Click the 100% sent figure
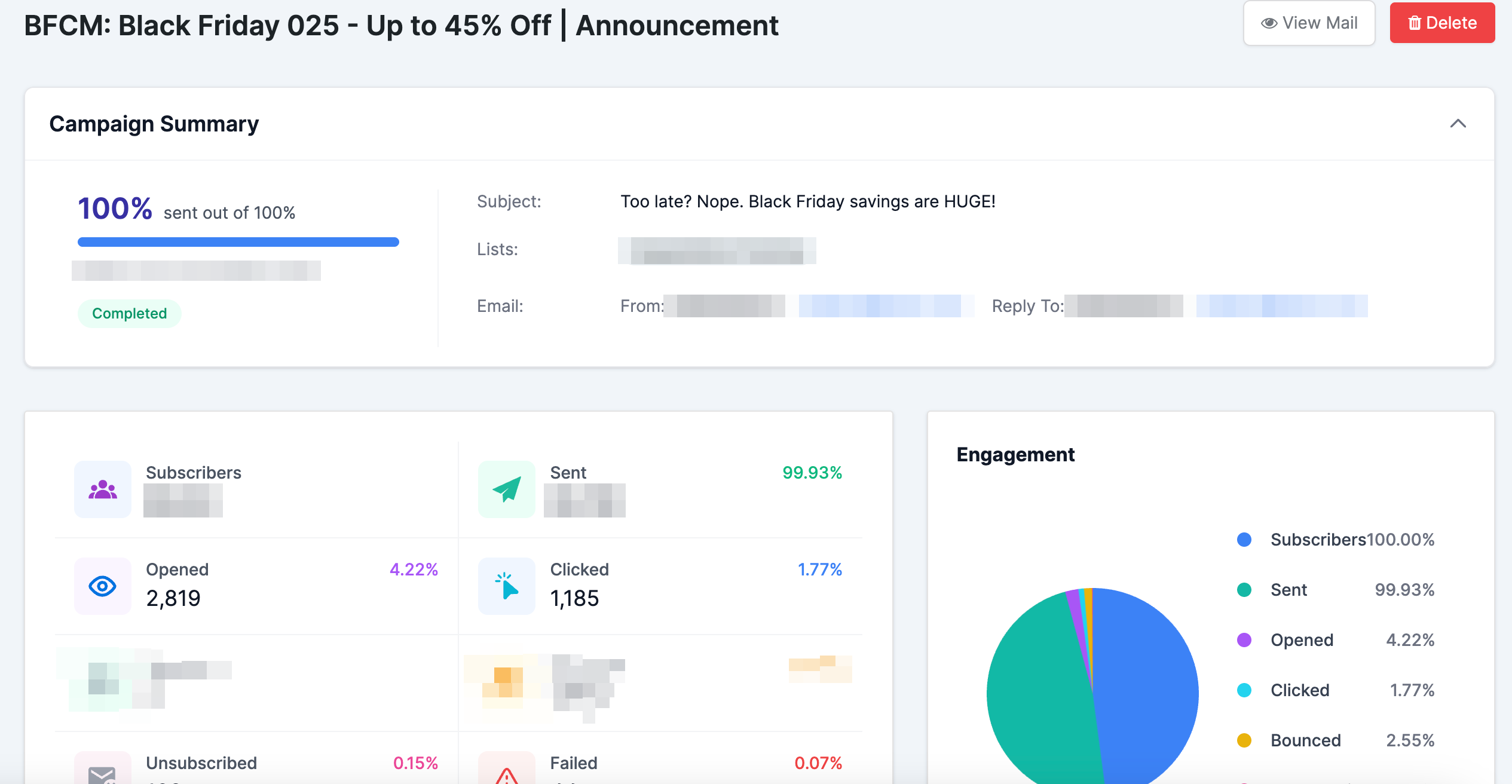The width and height of the screenshot is (1512, 784). coord(115,208)
